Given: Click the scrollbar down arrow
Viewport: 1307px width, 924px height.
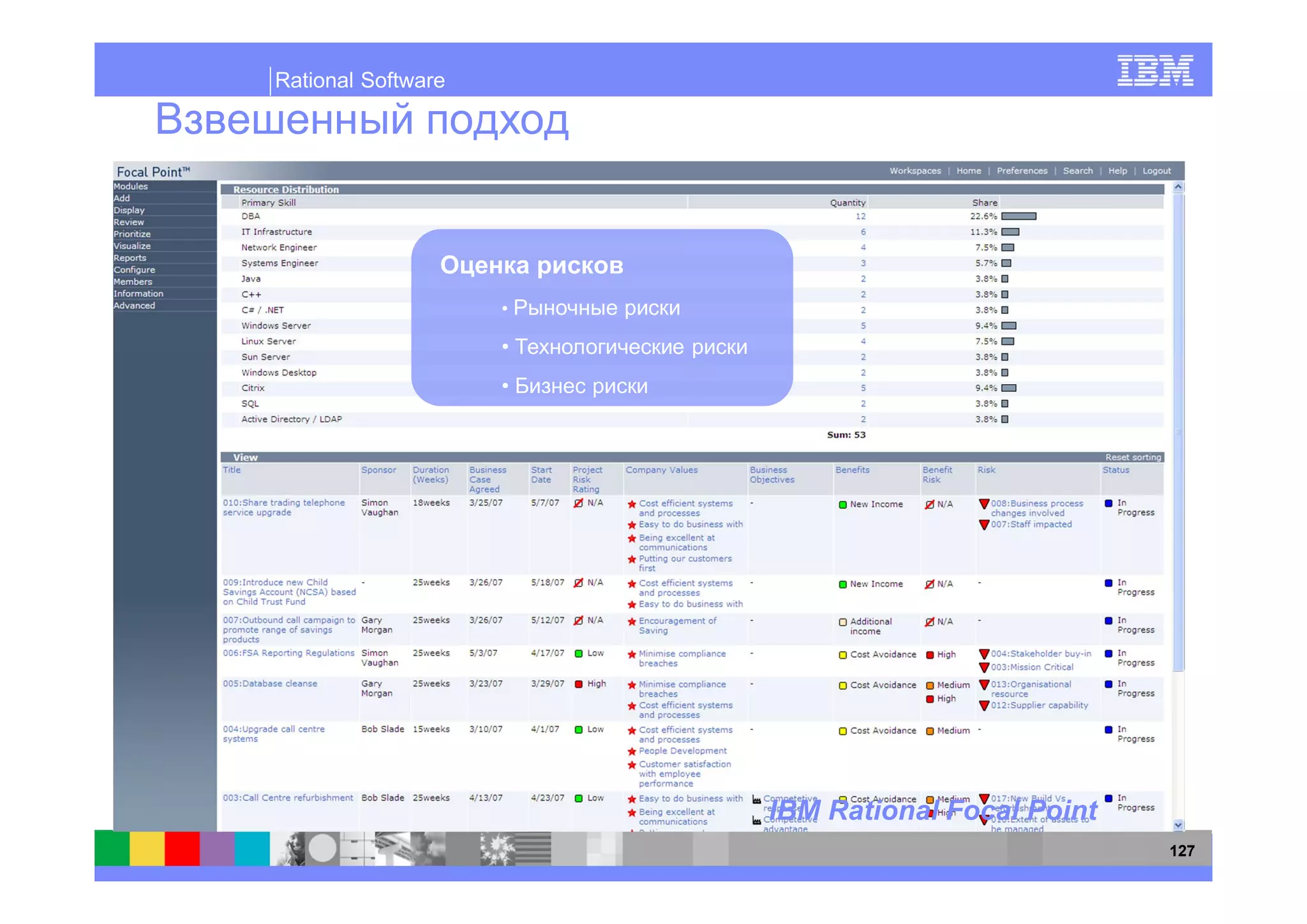Looking at the screenshot, I should pos(1178,825).
